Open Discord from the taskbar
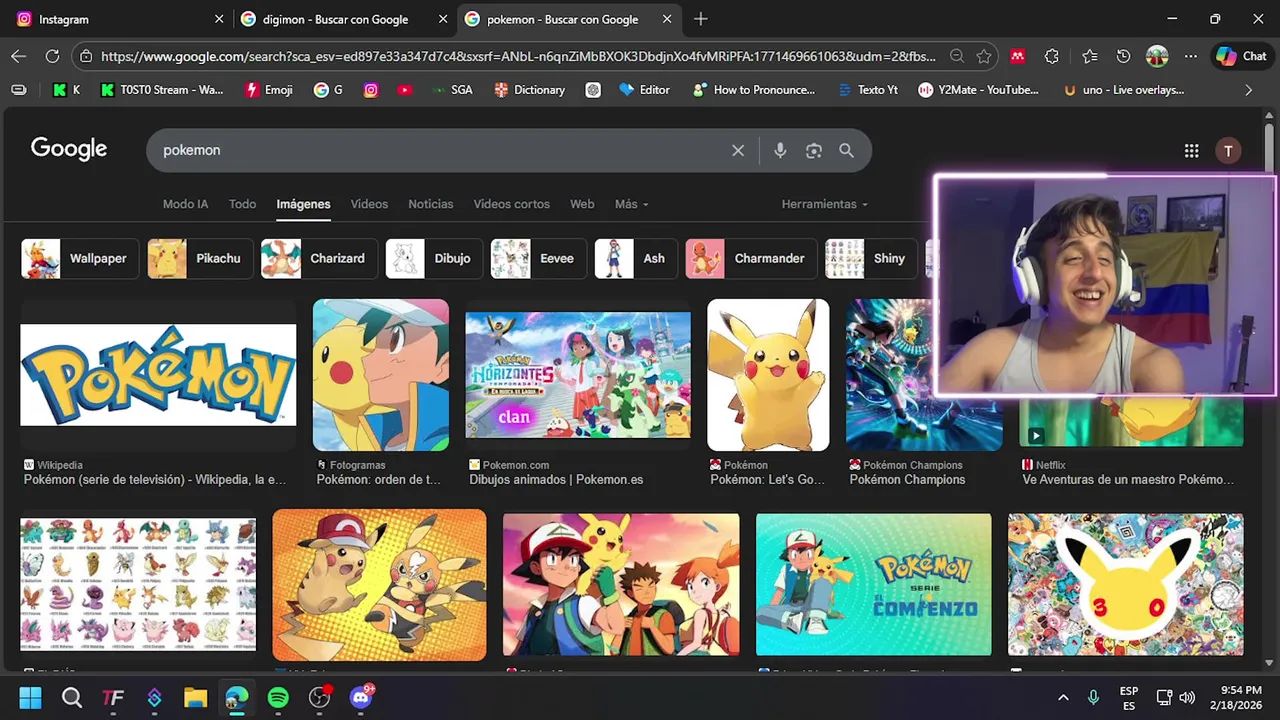 [x=361, y=697]
